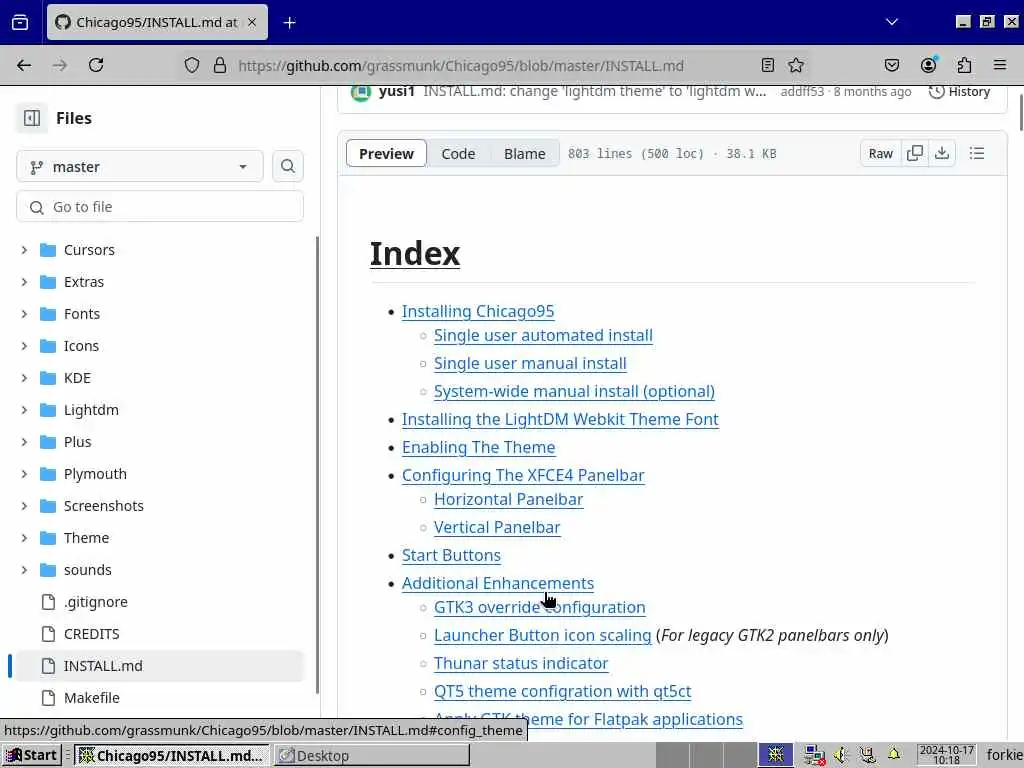Open the yusi1 author link

tap(396, 91)
